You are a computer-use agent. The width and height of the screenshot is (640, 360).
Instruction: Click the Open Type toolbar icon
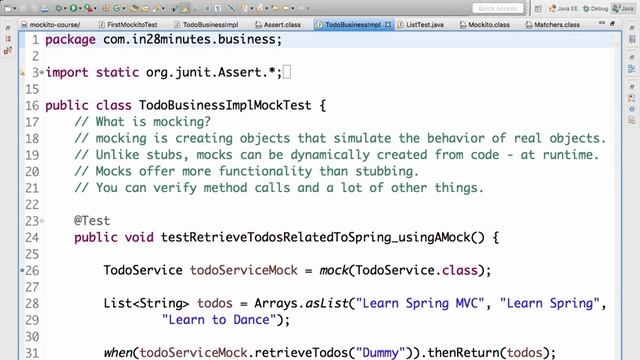coord(134,8)
